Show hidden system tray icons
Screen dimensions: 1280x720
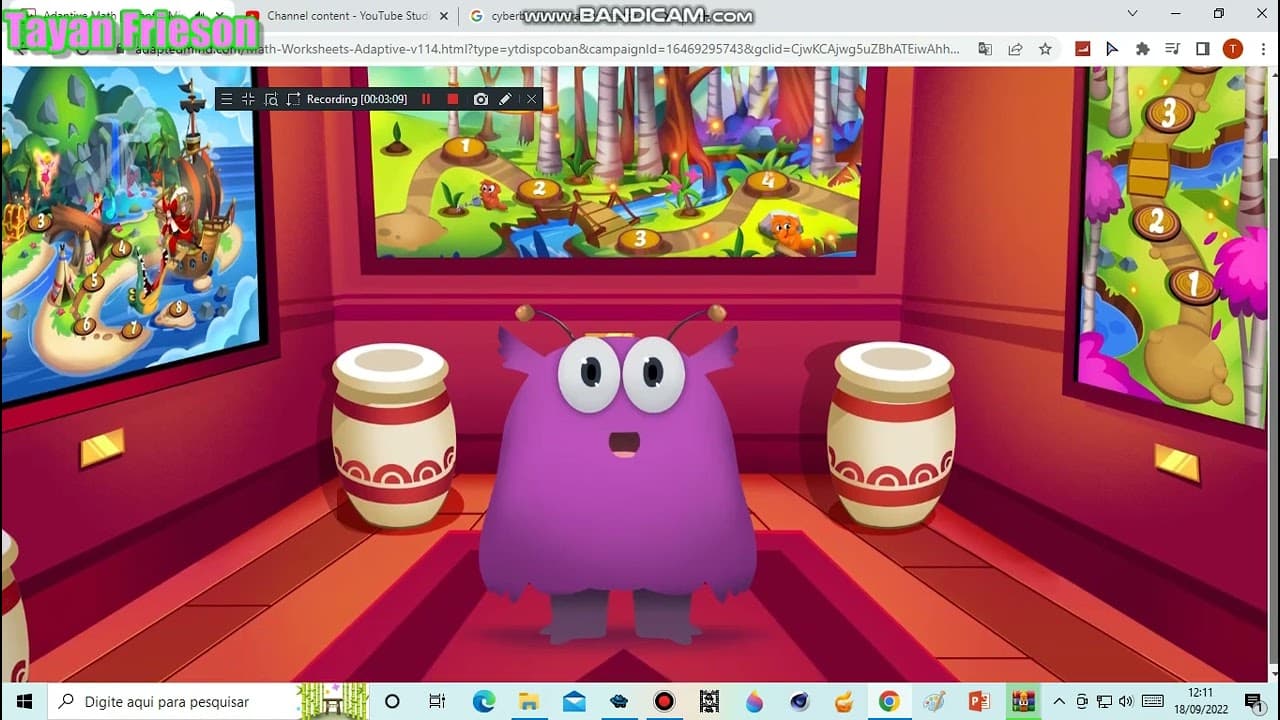click(1059, 701)
